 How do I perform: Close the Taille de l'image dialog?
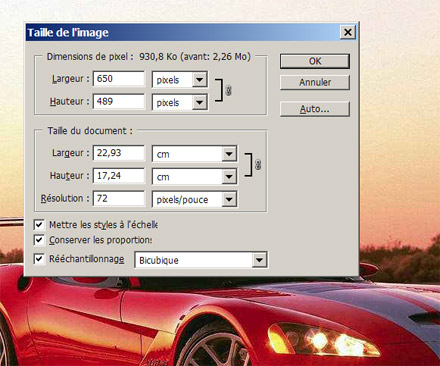(x=348, y=32)
